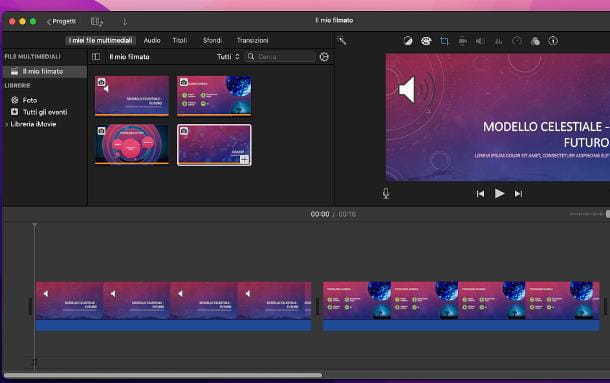Add selected slide with plus button
The image size is (610, 383).
244,160
